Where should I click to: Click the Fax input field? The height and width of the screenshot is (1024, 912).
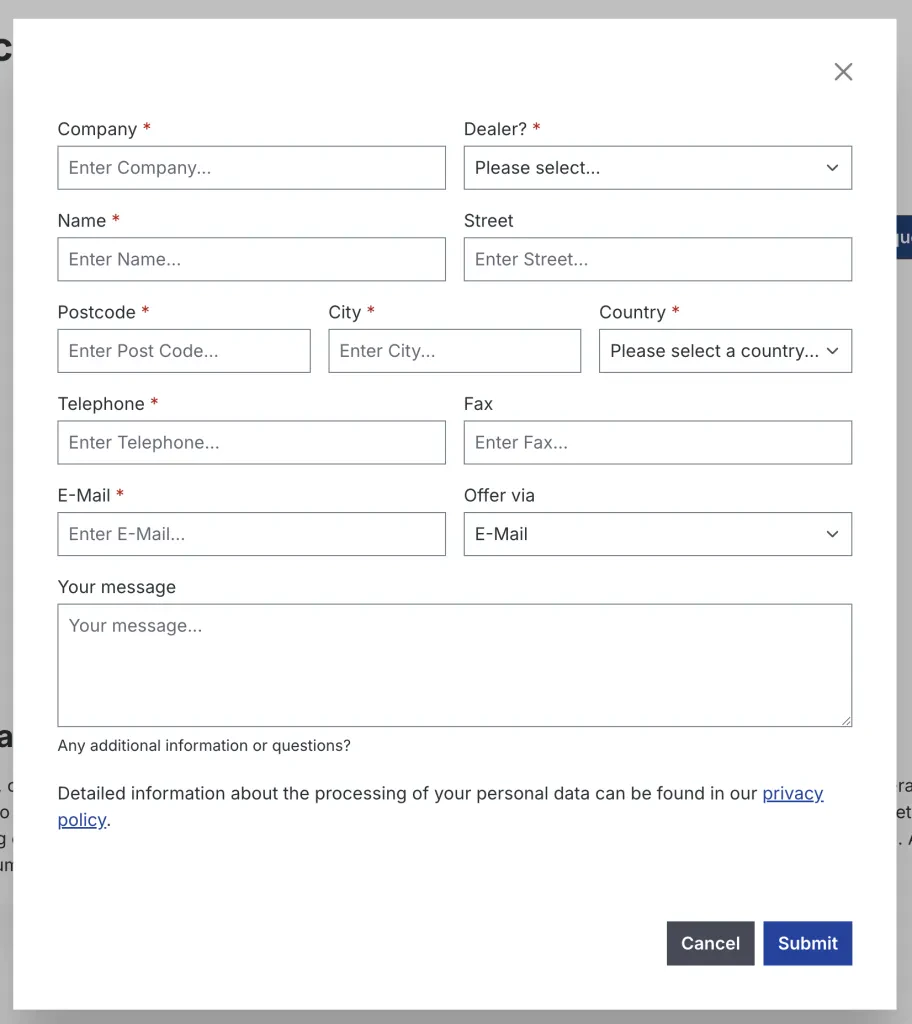(657, 442)
